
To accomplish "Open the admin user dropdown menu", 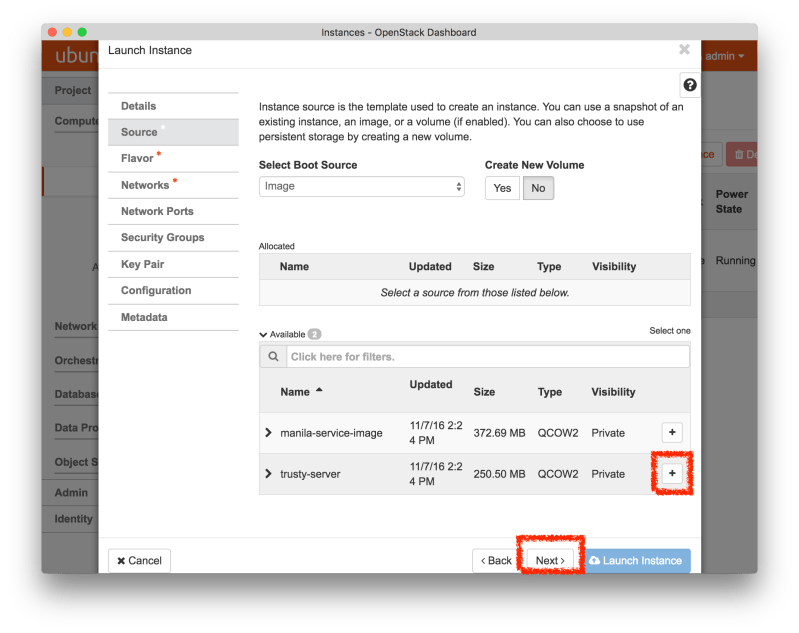I will tap(724, 56).
